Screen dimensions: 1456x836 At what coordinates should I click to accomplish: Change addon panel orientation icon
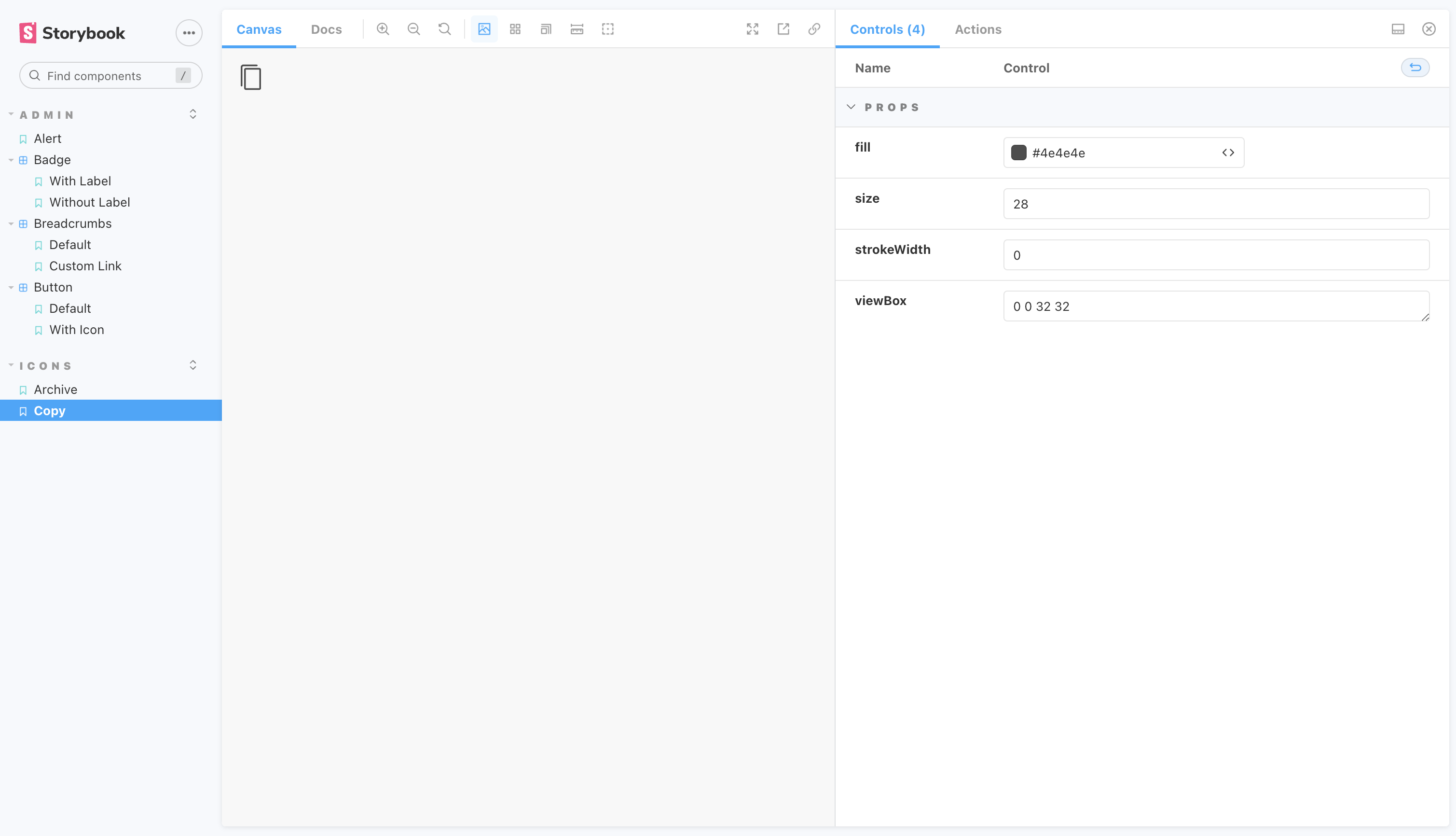coord(1398,28)
